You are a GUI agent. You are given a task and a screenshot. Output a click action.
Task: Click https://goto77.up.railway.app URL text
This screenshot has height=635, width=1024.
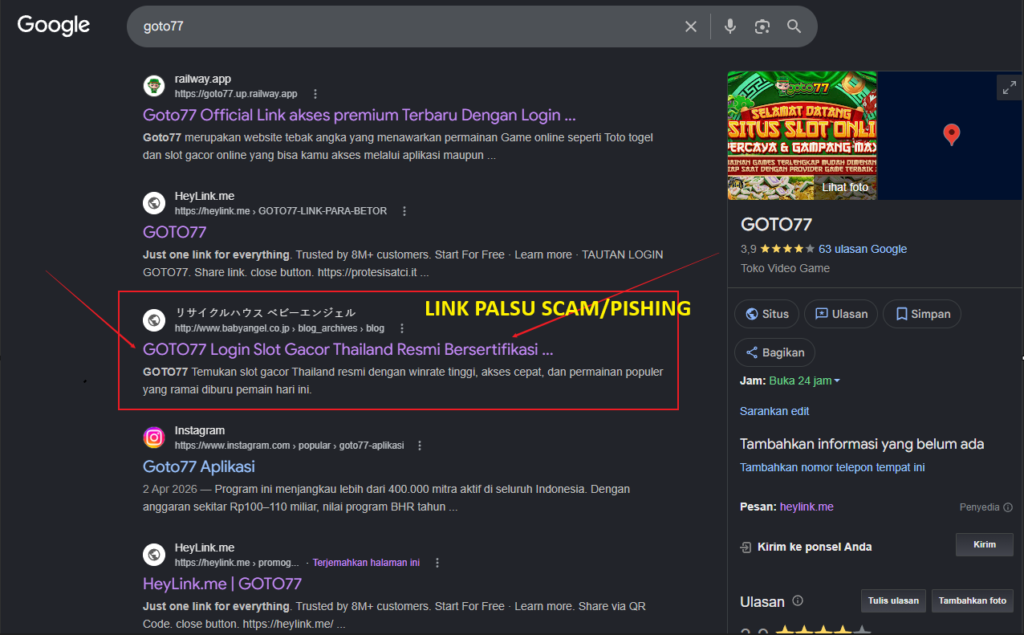pyautogui.click(x=236, y=94)
